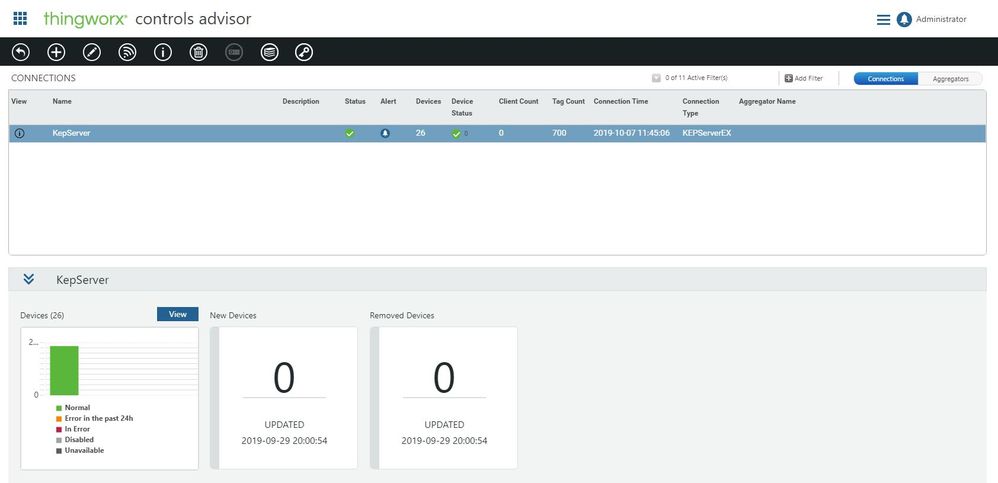Click the key toolbar icon
The image size is (998, 483).
[304, 52]
